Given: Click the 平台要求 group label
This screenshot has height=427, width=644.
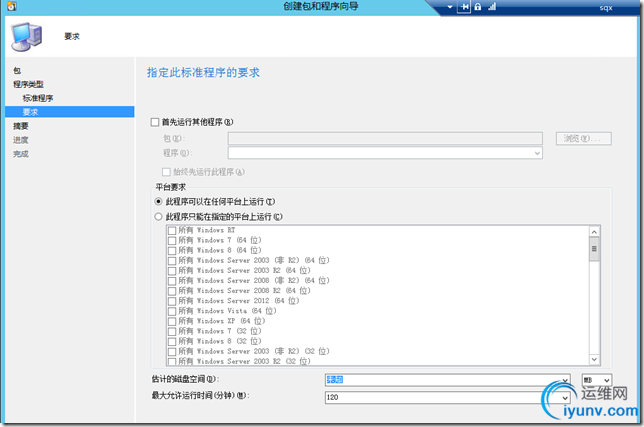Looking at the screenshot, I should pyautogui.click(x=171, y=187).
